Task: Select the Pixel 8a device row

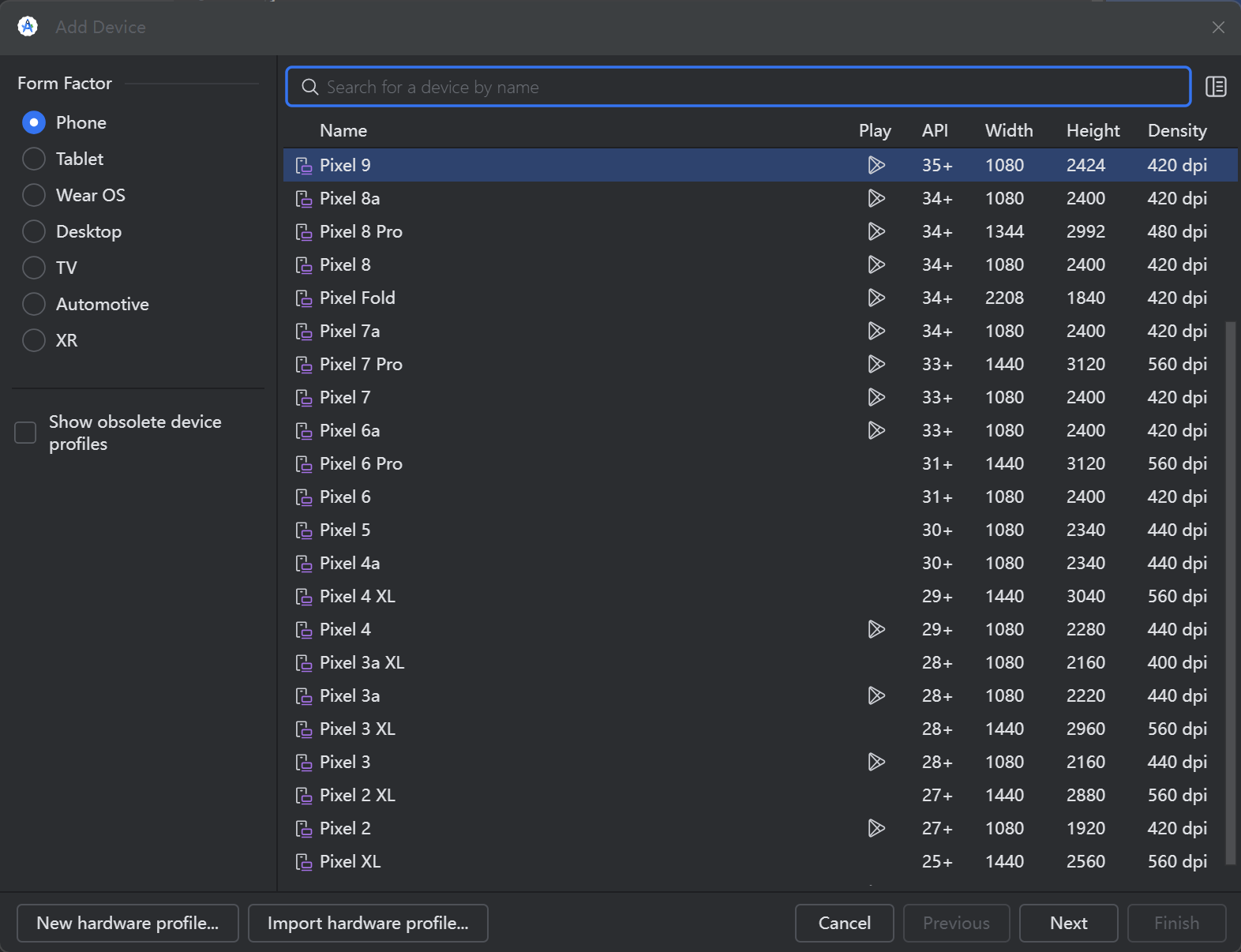Action: coord(760,198)
